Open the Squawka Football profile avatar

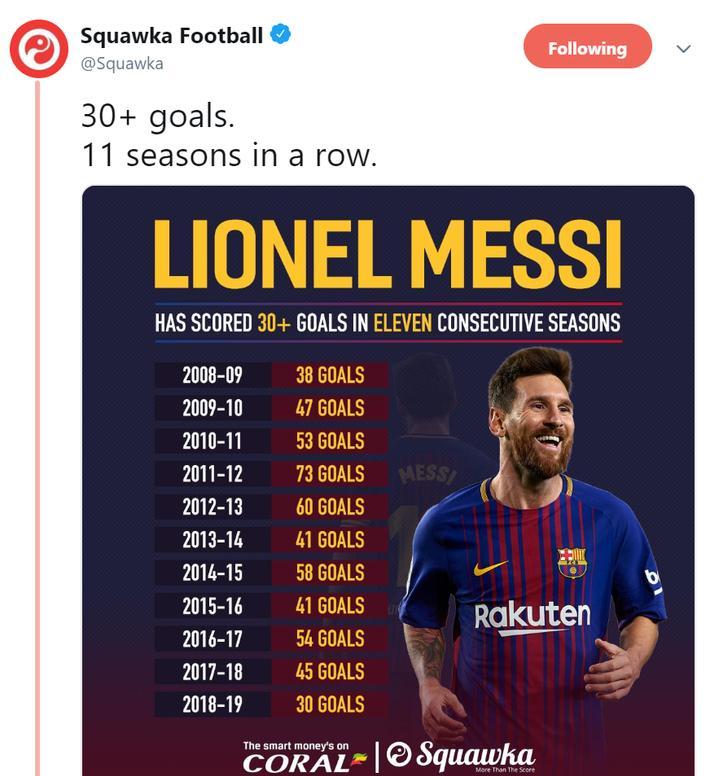click(39, 48)
